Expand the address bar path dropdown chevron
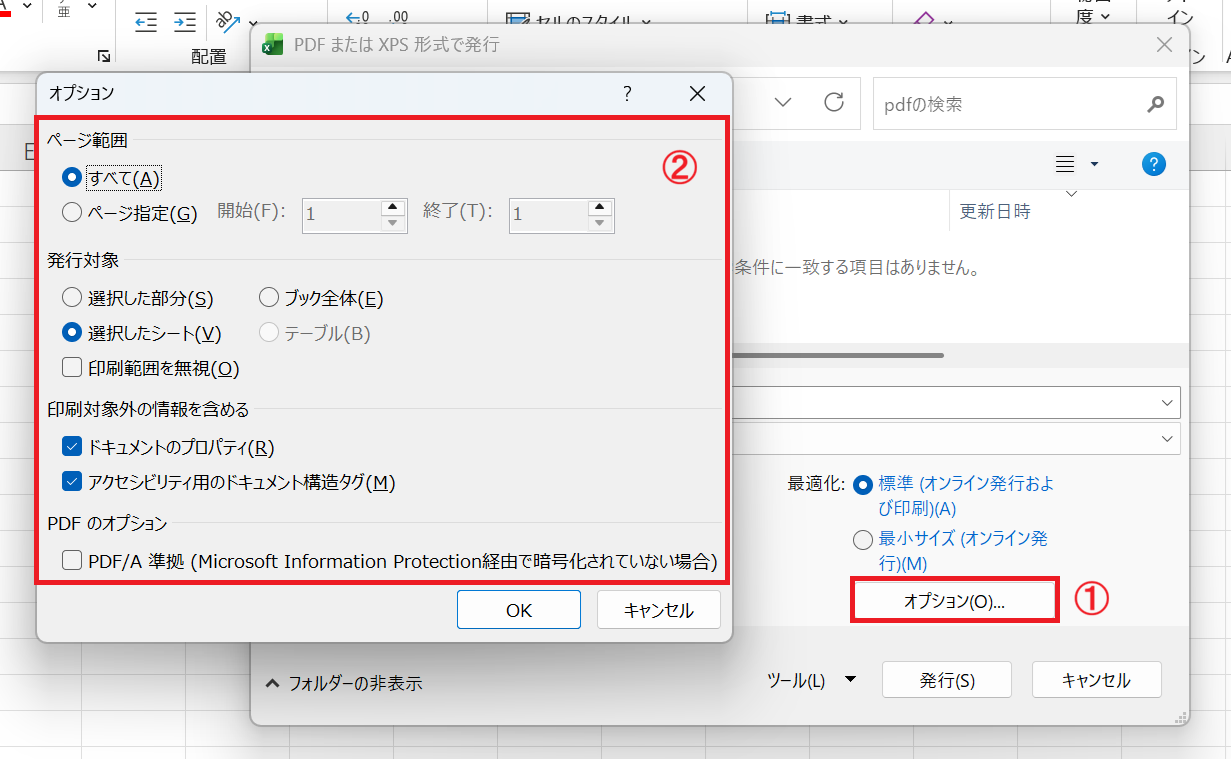 783,103
